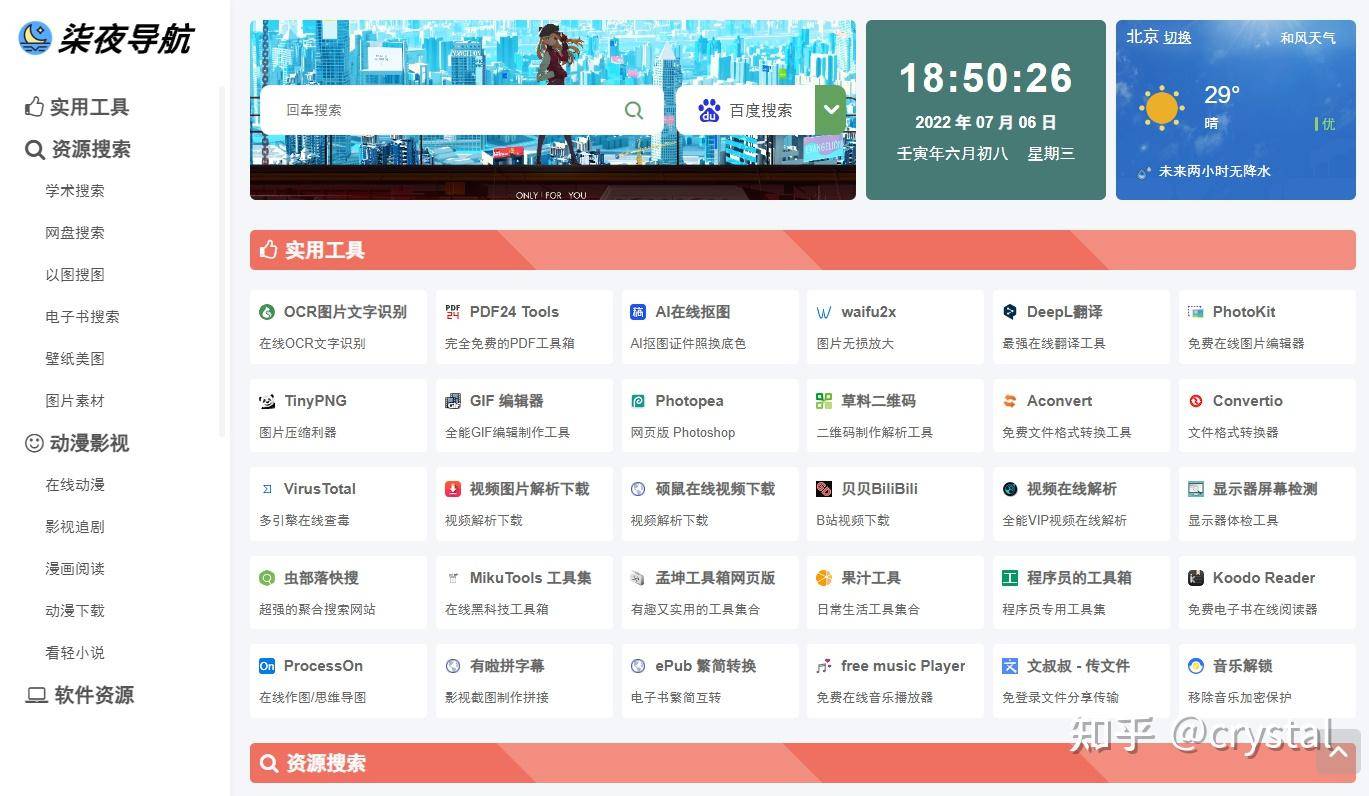
Task: Open 图片素材 sidebar entry
Action: (x=75, y=401)
